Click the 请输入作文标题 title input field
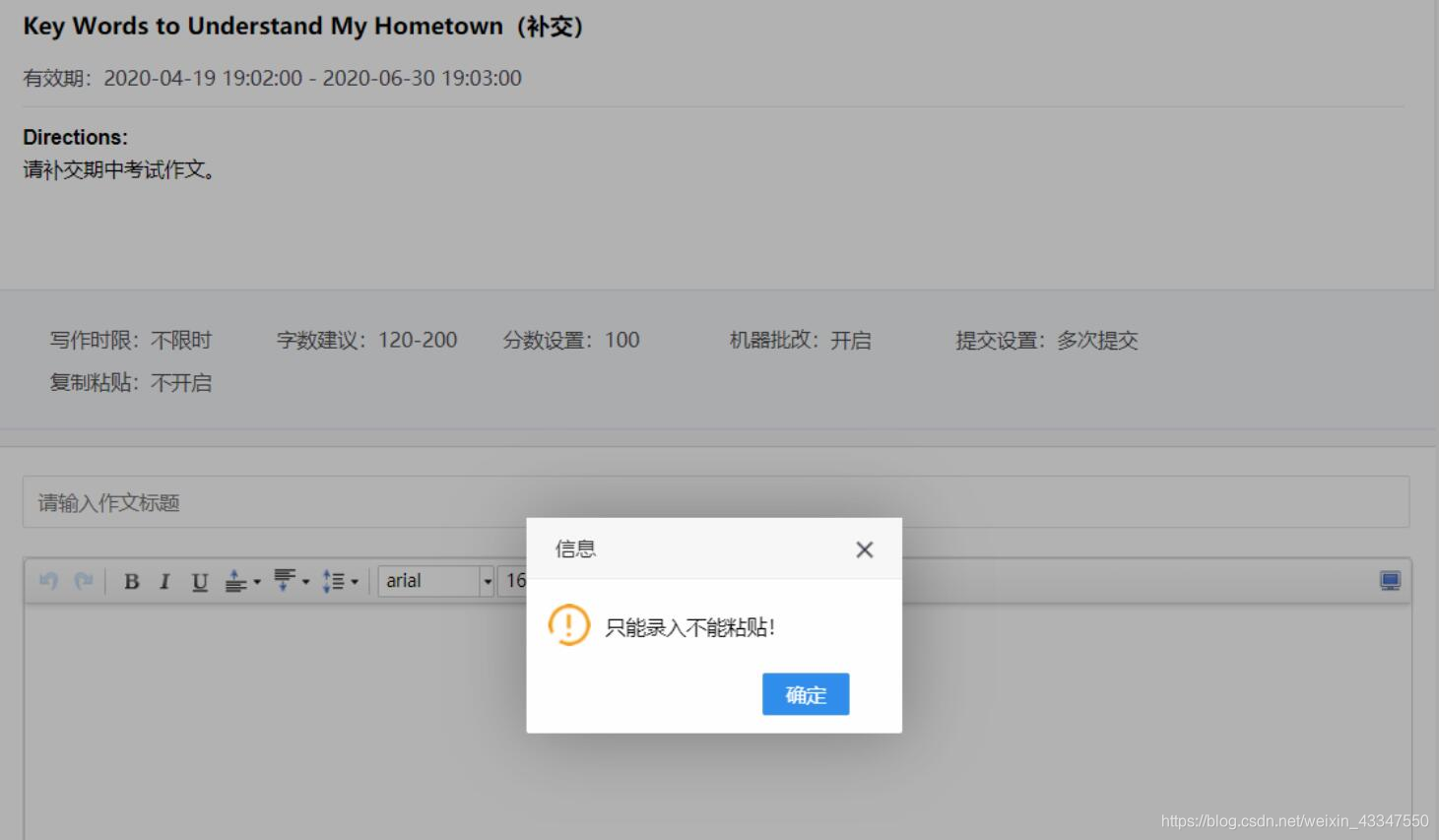Image resolution: width=1439 pixels, height=840 pixels. coord(295,501)
